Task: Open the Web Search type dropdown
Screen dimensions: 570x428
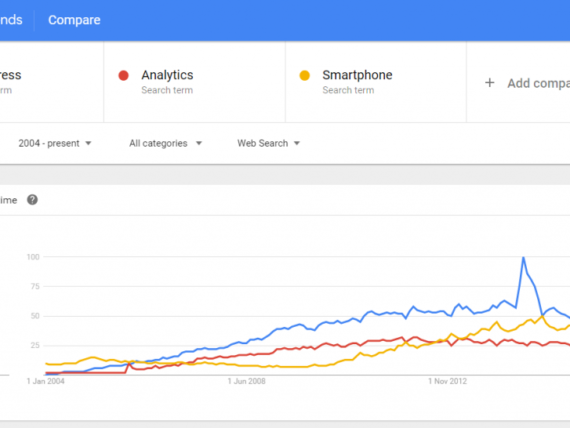Action: click(x=269, y=144)
